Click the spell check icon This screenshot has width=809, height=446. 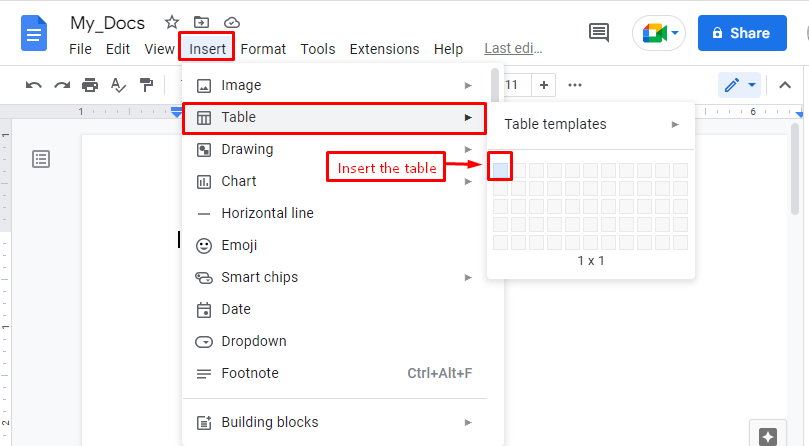coord(118,85)
